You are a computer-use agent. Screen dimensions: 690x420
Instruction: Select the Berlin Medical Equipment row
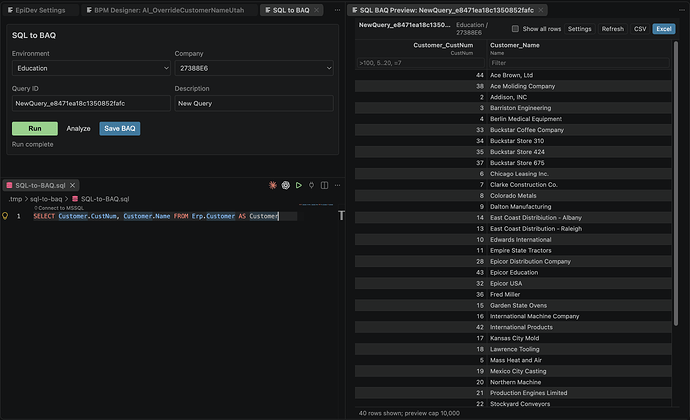513,119
